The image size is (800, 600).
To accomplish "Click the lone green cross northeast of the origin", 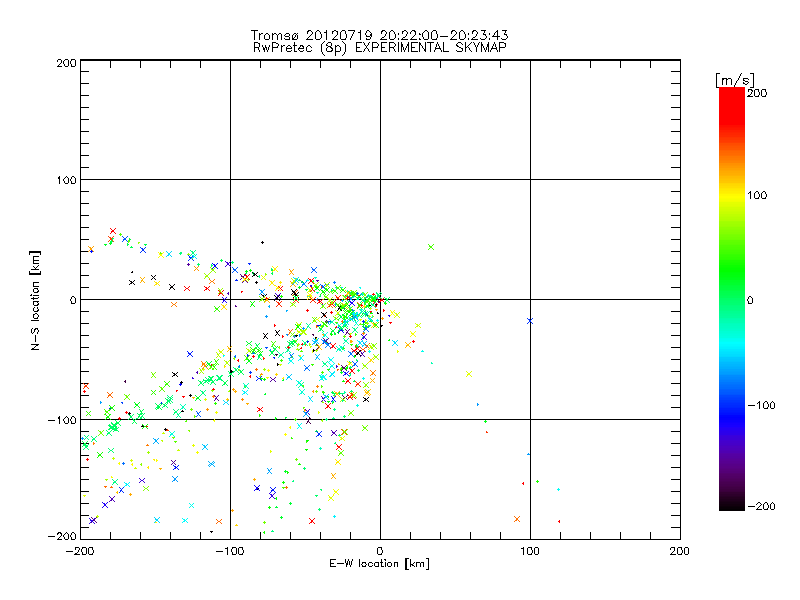I will click(431, 247).
